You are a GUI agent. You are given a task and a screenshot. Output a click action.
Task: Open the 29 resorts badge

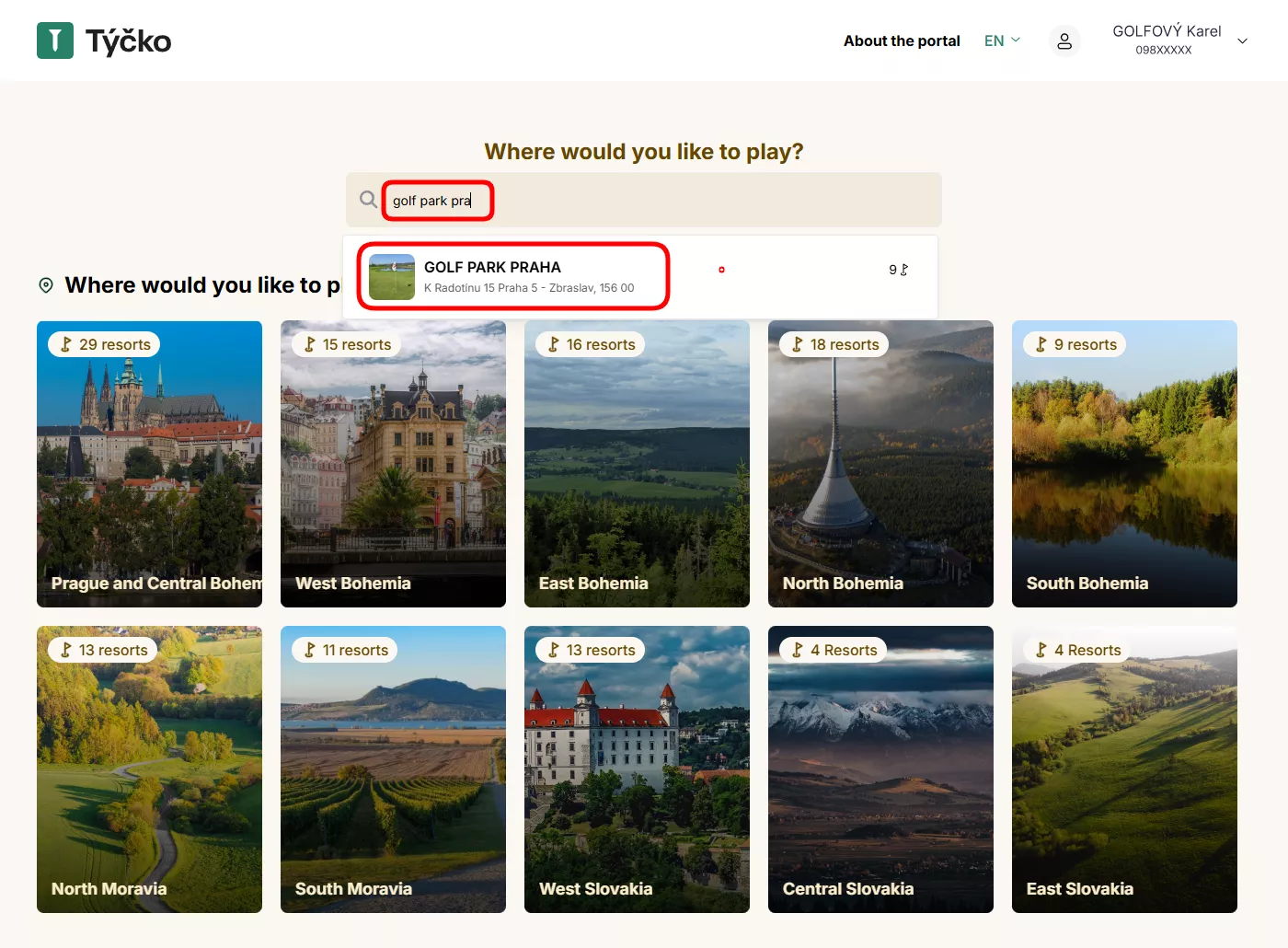pyautogui.click(x=104, y=344)
